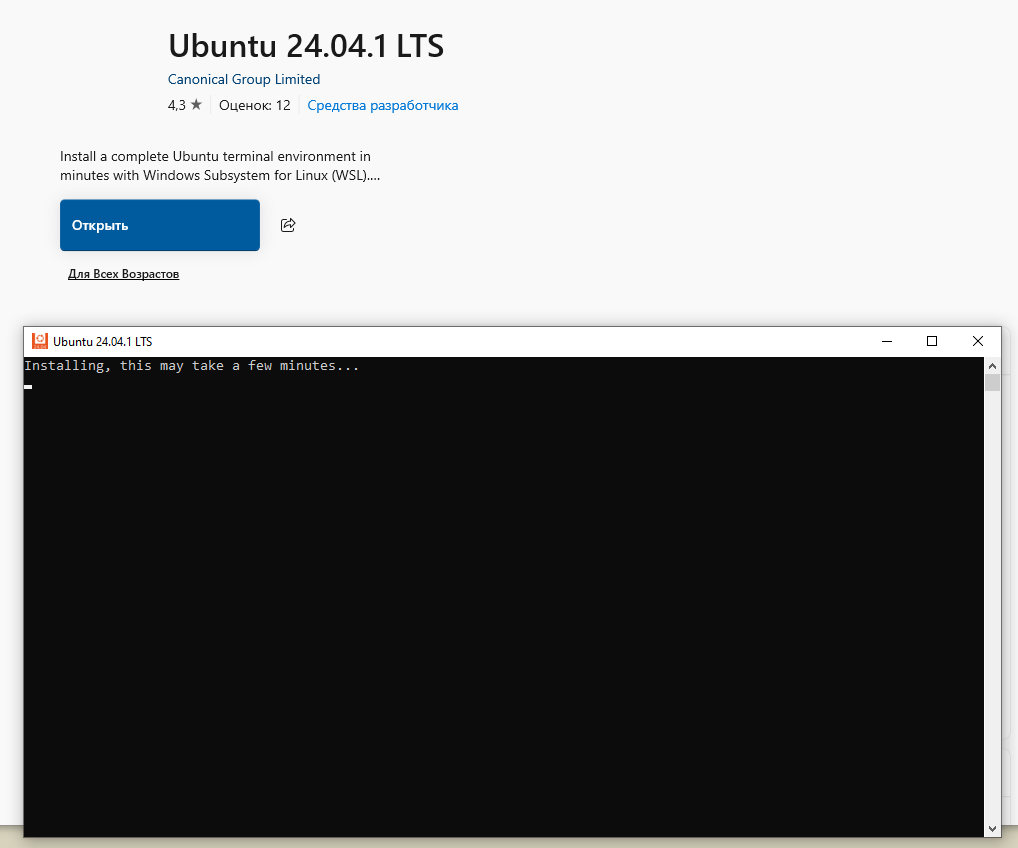Screen dimensions: 1018x848
Task: Open the Средства разработчика category link
Action: pos(382,105)
